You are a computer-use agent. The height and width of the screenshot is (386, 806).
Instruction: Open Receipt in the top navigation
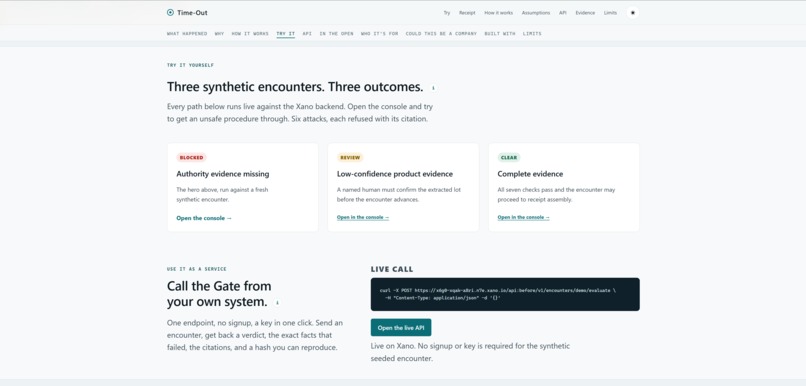click(467, 13)
